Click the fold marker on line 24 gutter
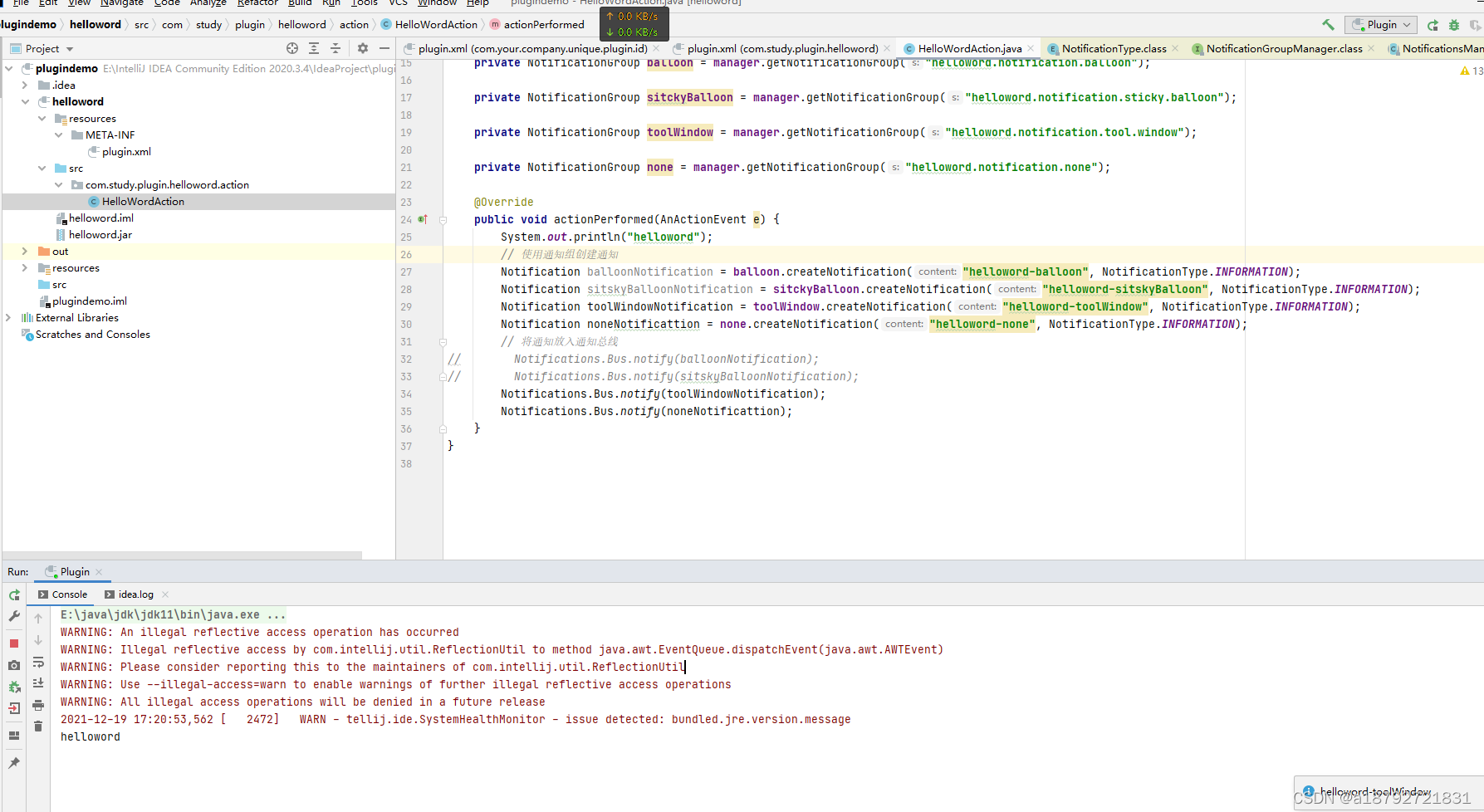1484x812 pixels. (x=443, y=220)
